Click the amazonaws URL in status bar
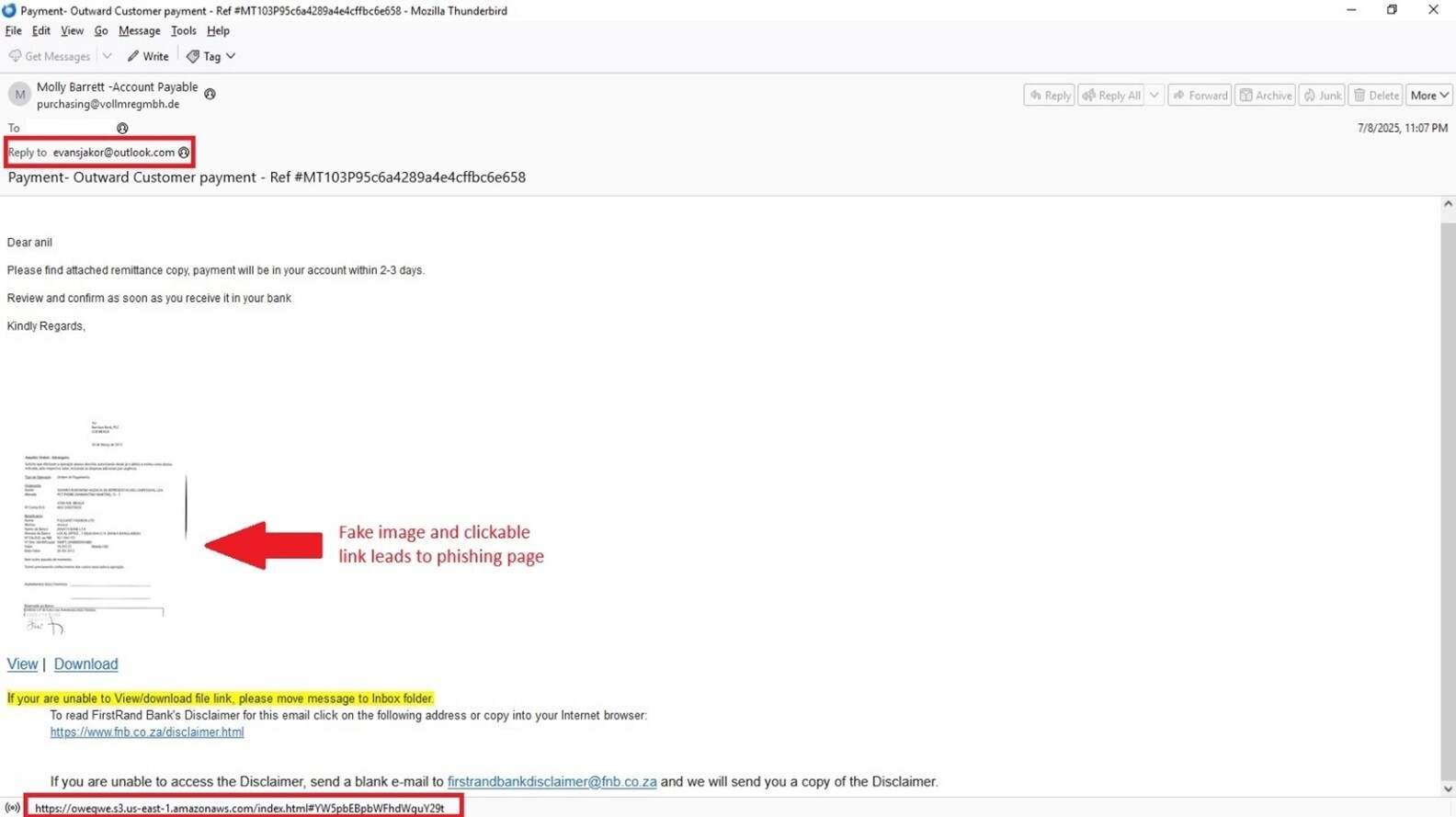The image size is (1456, 817). (239, 808)
